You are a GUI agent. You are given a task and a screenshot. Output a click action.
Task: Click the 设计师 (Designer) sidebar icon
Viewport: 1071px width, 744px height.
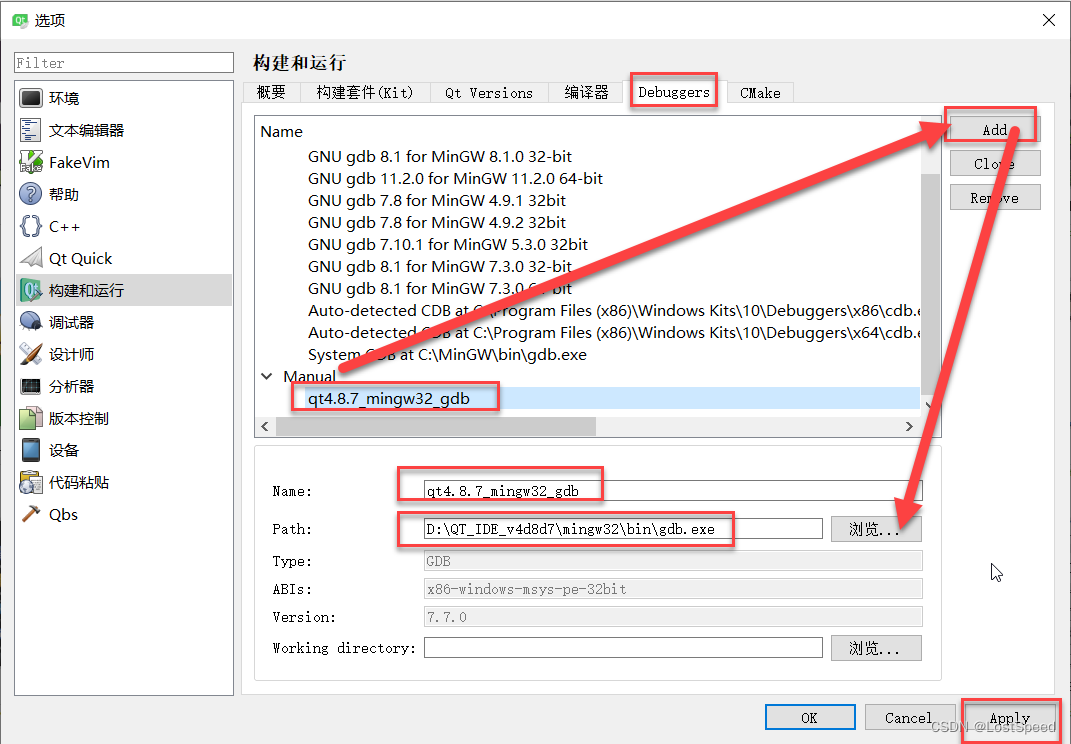70,353
